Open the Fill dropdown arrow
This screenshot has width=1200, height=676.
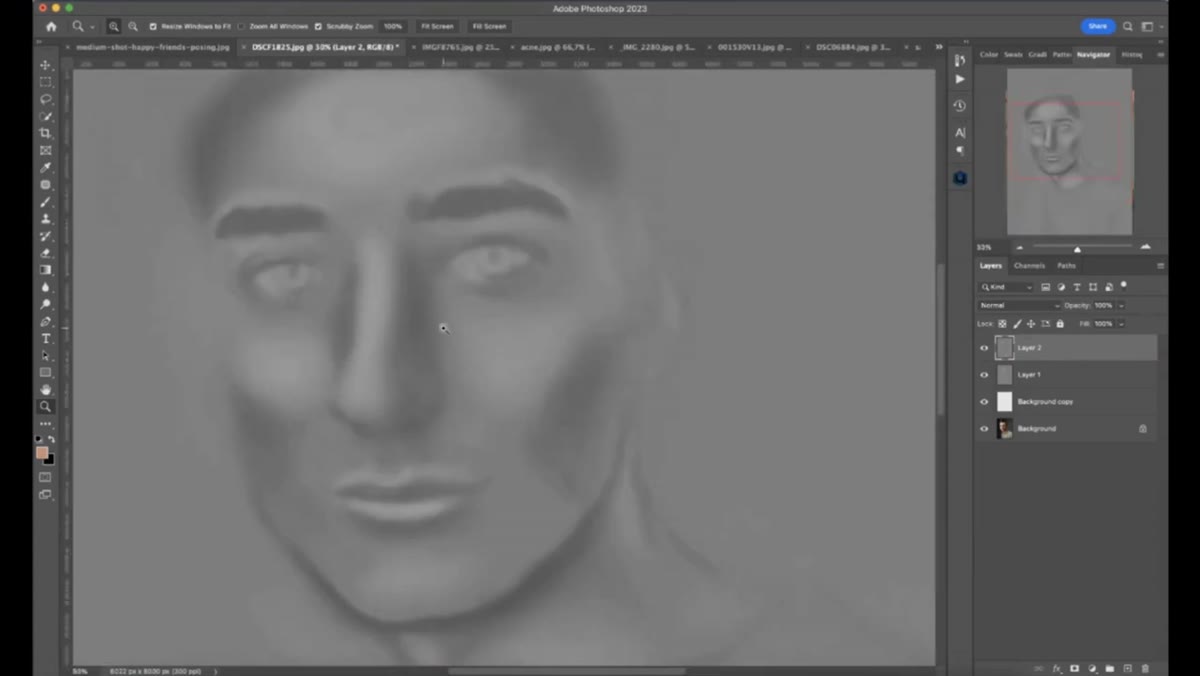pos(1121,324)
